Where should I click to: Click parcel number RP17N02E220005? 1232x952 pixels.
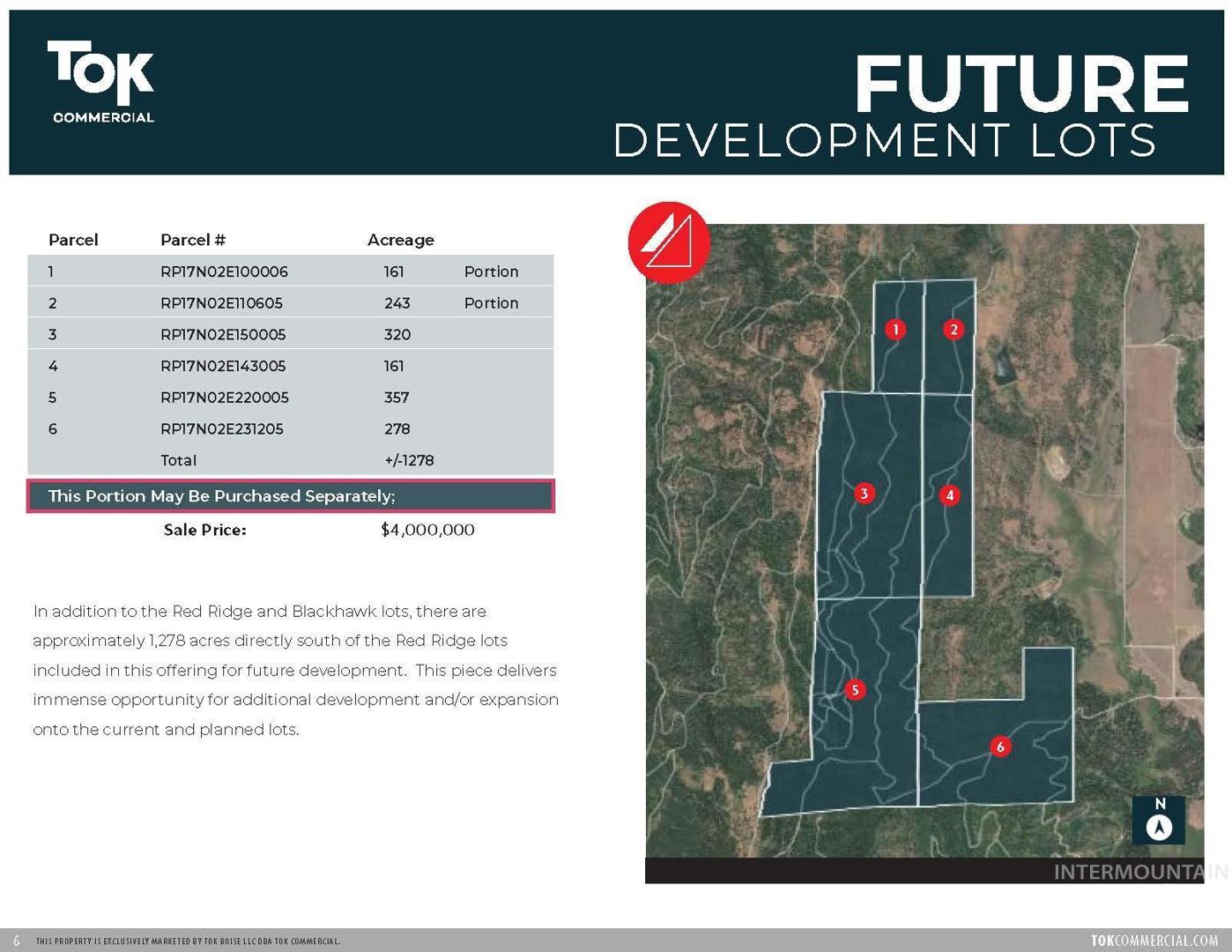224,398
